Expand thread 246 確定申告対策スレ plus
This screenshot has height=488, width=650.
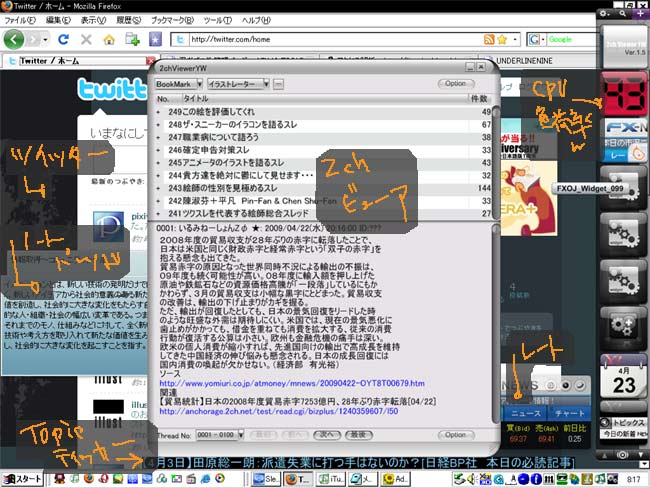pos(158,150)
